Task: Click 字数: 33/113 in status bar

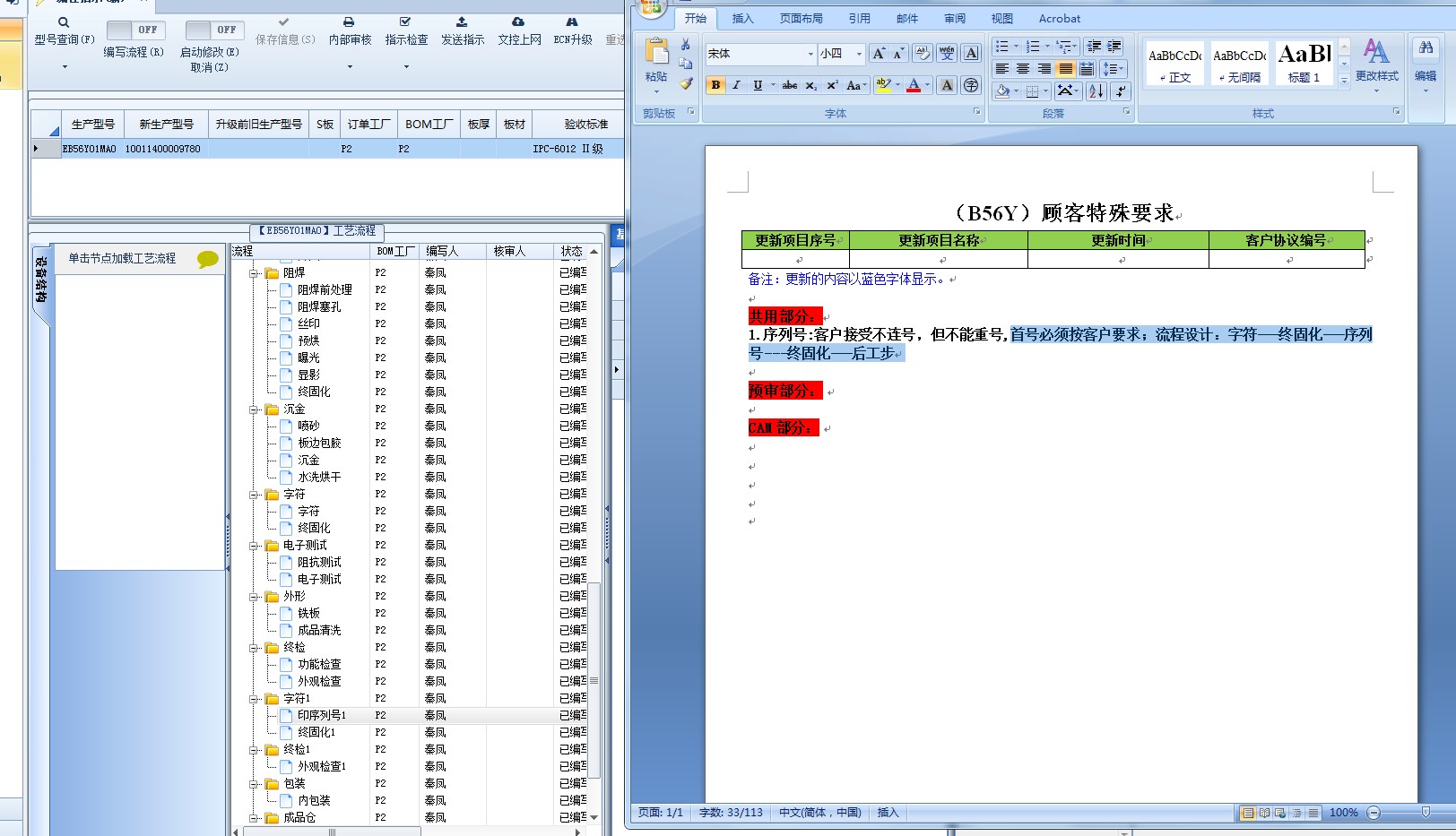Action: (731, 813)
